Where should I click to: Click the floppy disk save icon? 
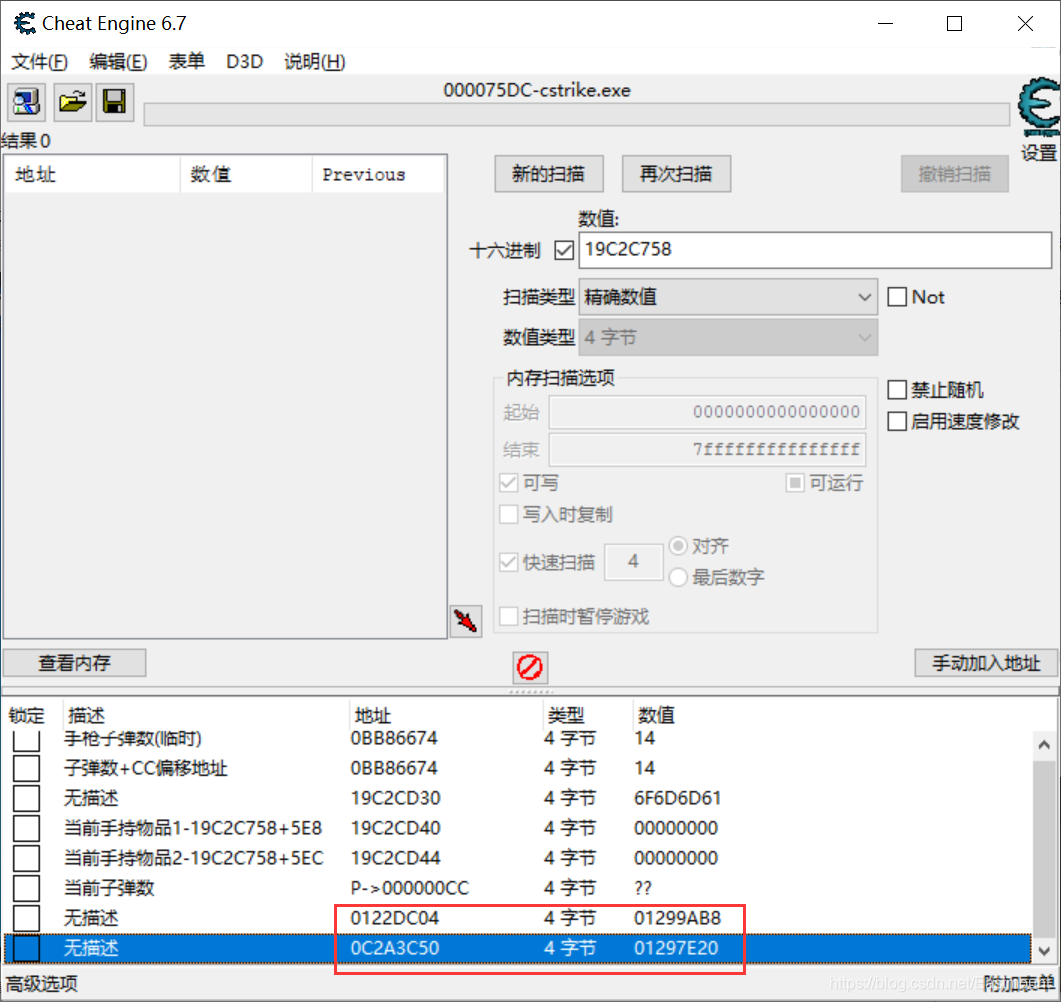(114, 102)
